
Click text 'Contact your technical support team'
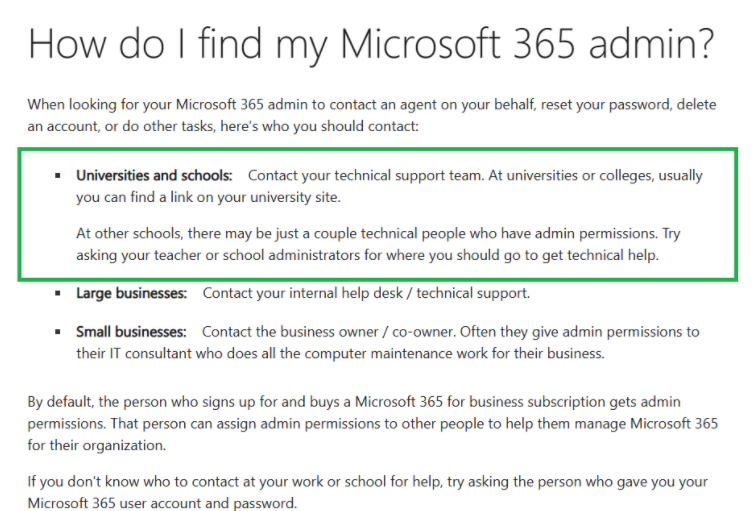tap(365, 175)
